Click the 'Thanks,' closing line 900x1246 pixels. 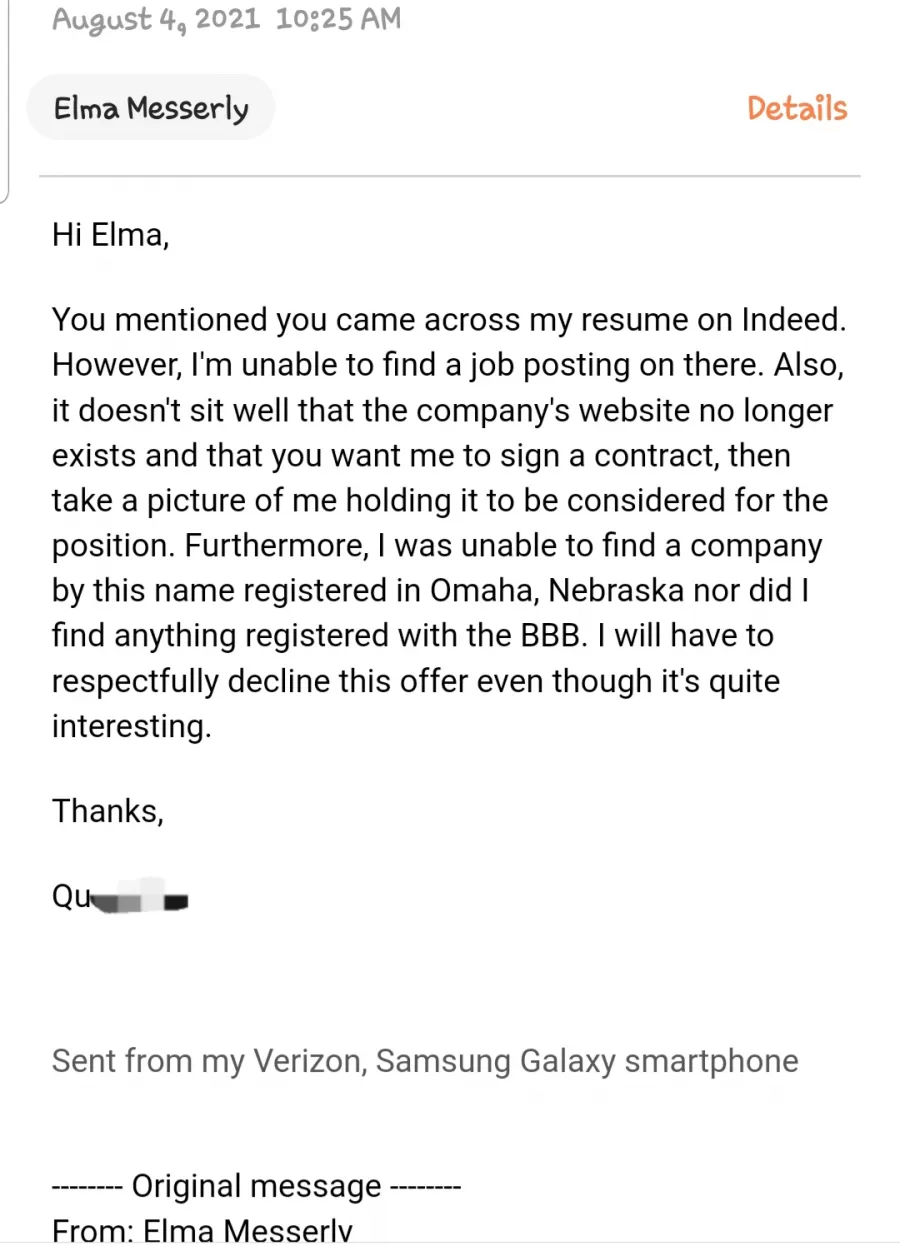(x=108, y=809)
